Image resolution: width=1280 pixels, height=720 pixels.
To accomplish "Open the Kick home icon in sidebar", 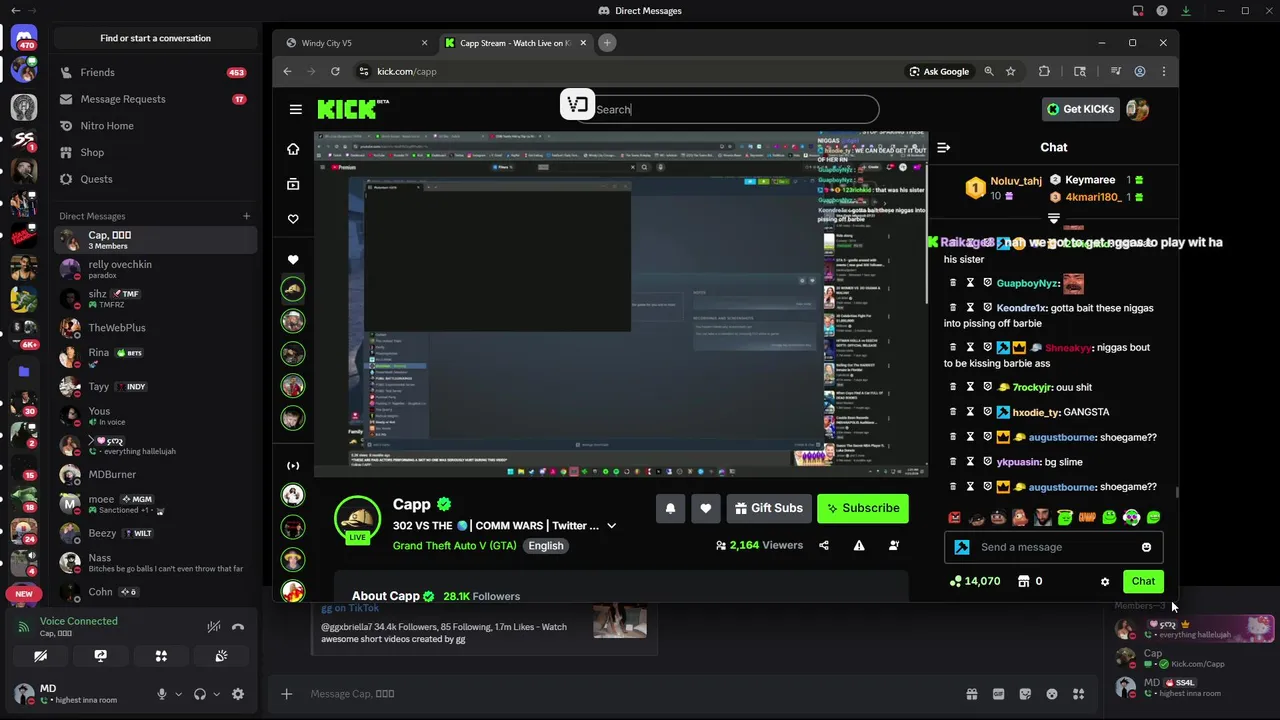I will tap(293, 149).
